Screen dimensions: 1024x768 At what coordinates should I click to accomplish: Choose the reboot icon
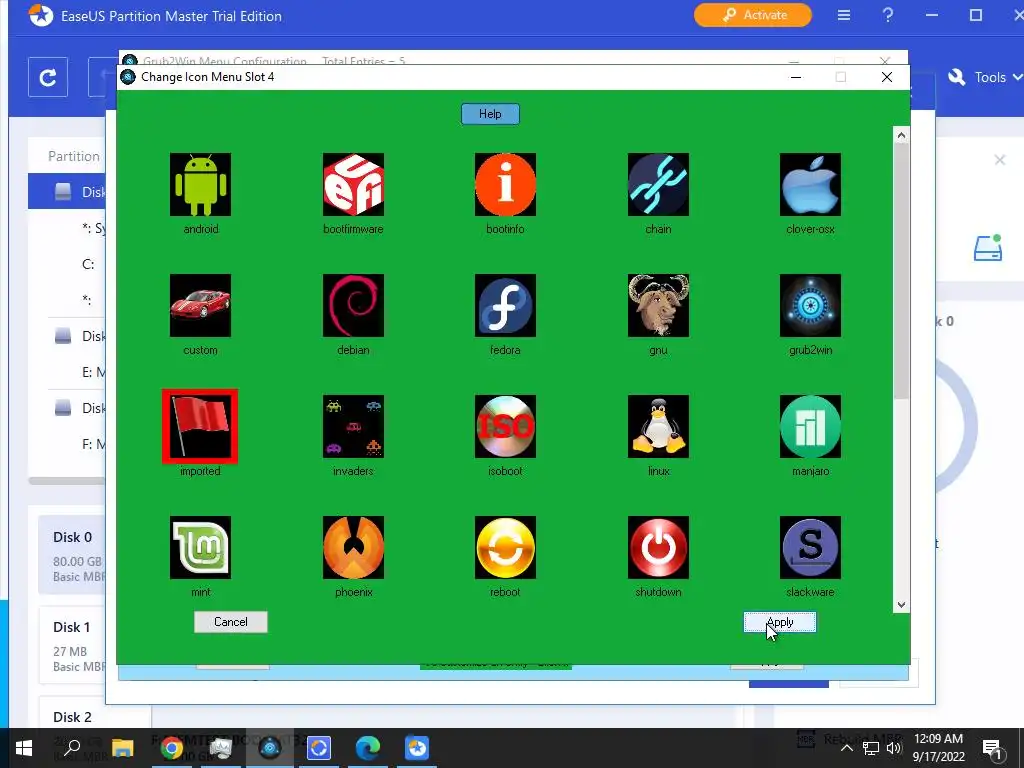(x=505, y=547)
